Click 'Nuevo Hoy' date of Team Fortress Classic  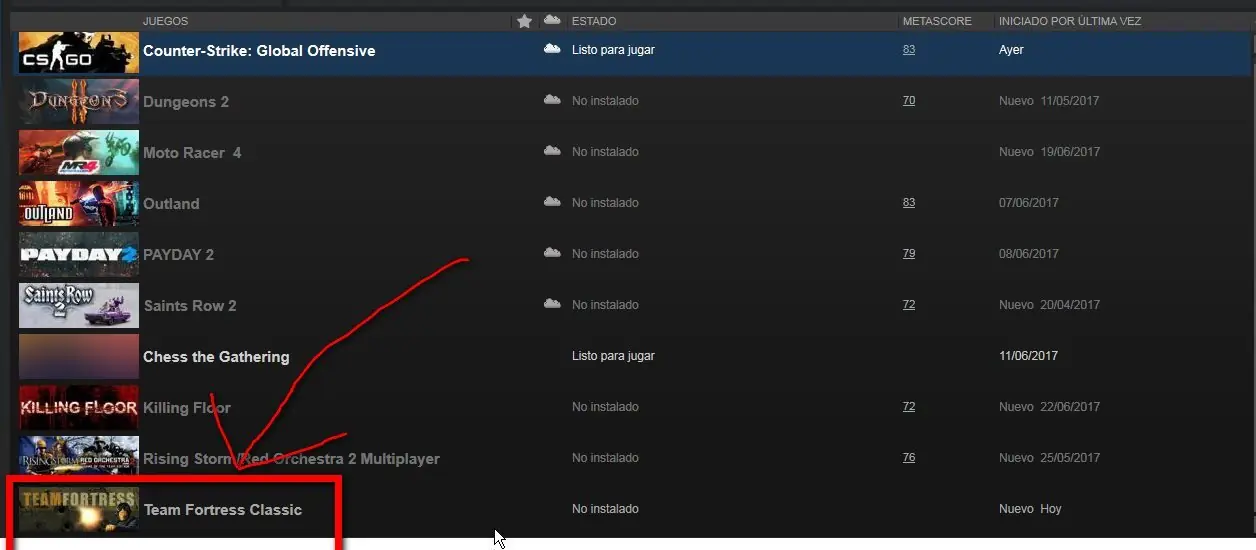[1030, 509]
